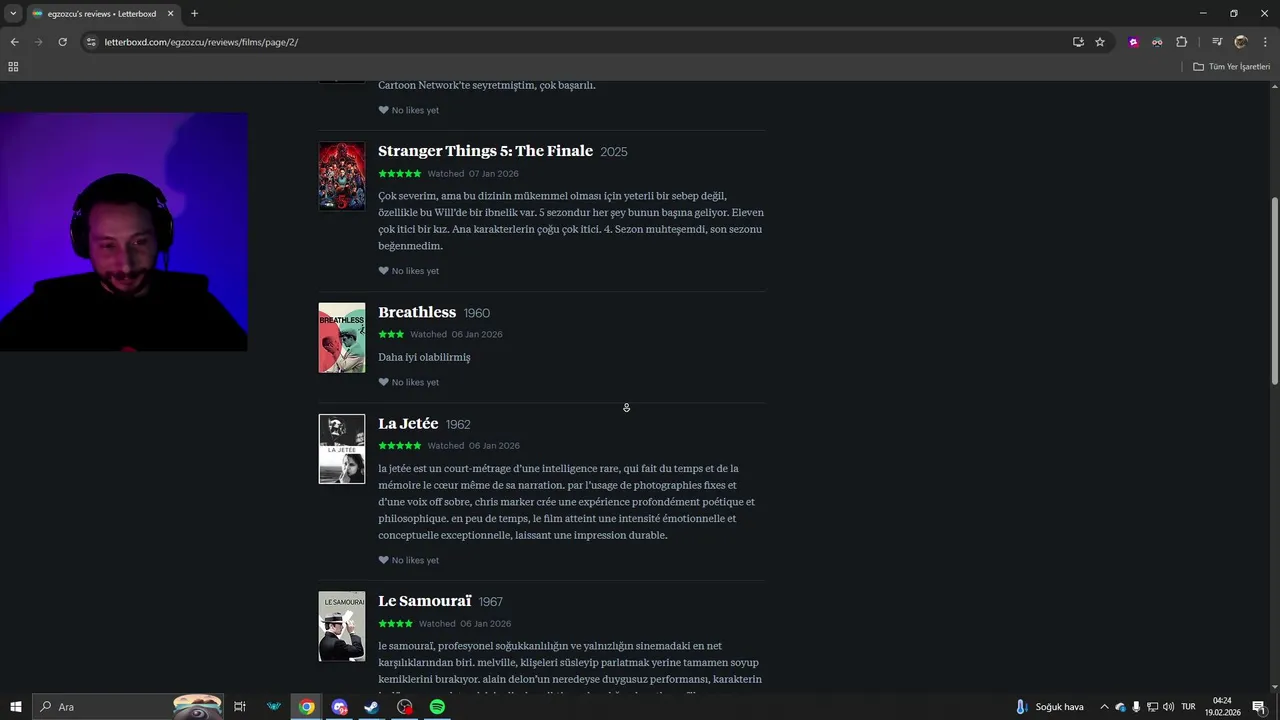Screen dimensions: 1280x720
Task: Install this site as an app
Action: coord(1078,42)
